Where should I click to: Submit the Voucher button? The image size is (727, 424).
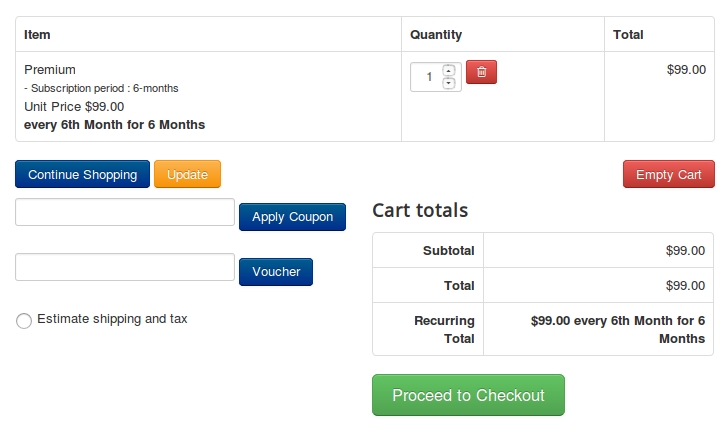pyautogui.click(x=276, y=272)
